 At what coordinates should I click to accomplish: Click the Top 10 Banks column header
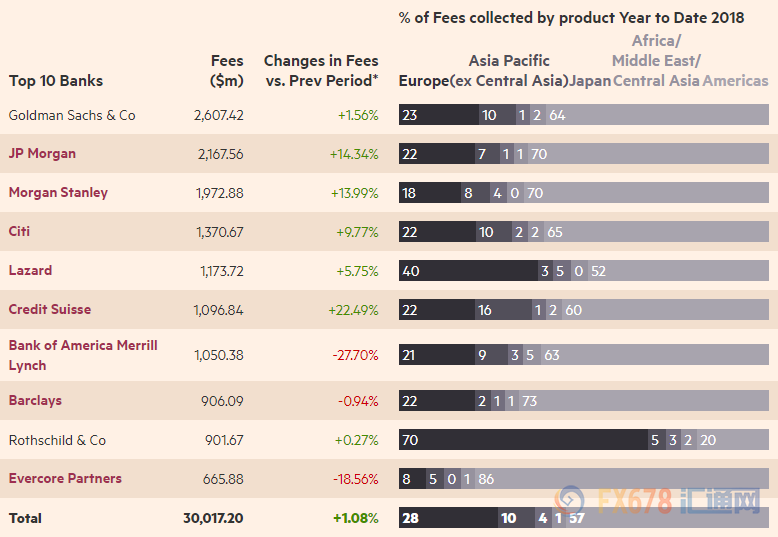pos(56,81)
